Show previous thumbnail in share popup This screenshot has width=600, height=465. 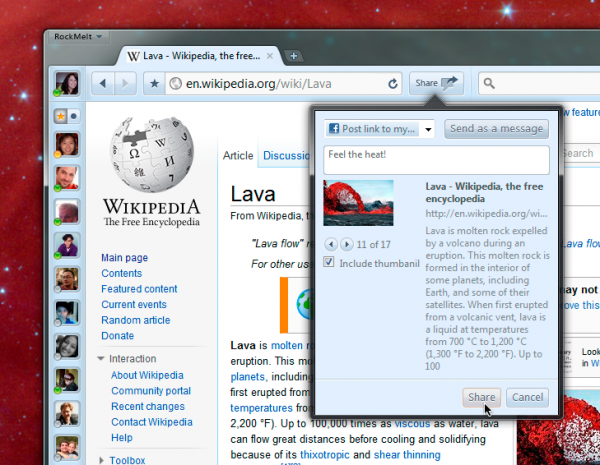[331, 244]
